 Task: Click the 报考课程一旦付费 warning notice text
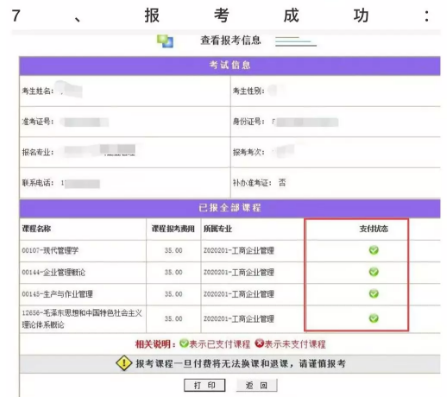[240, 363]
